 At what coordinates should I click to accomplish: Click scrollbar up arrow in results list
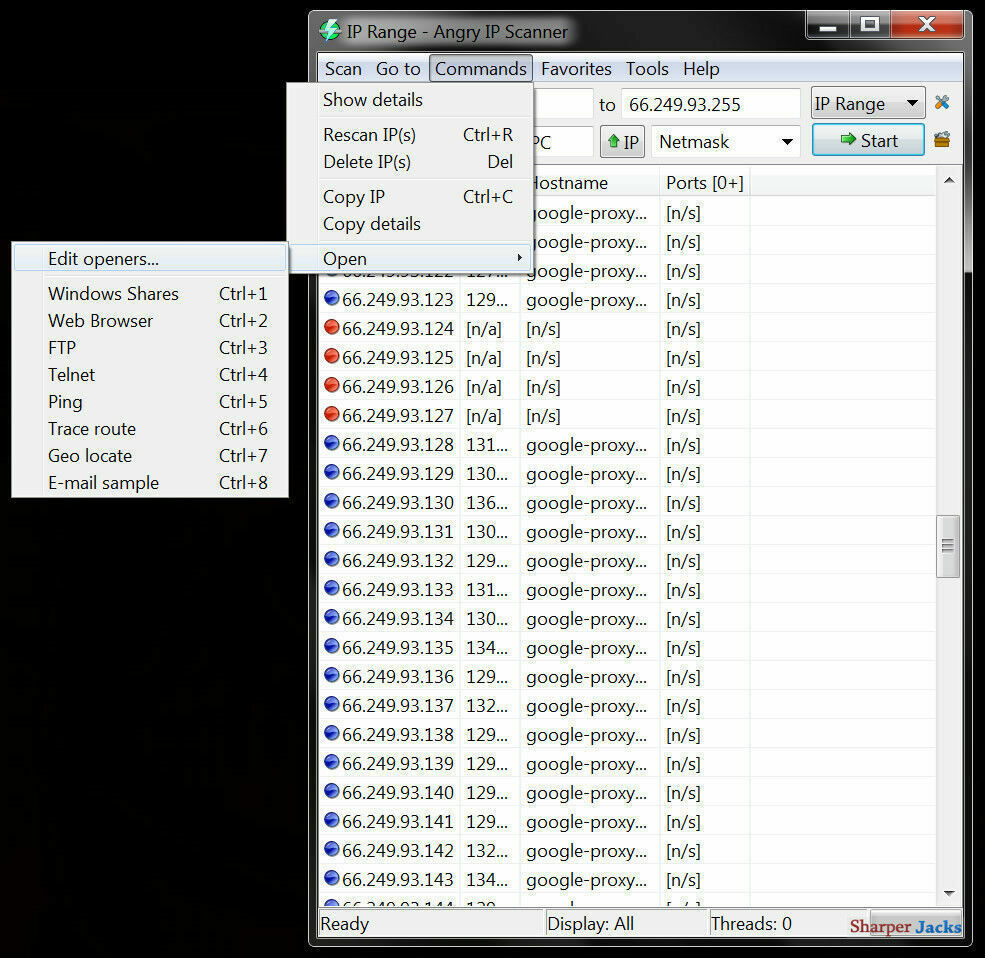(x=949, y=181)
